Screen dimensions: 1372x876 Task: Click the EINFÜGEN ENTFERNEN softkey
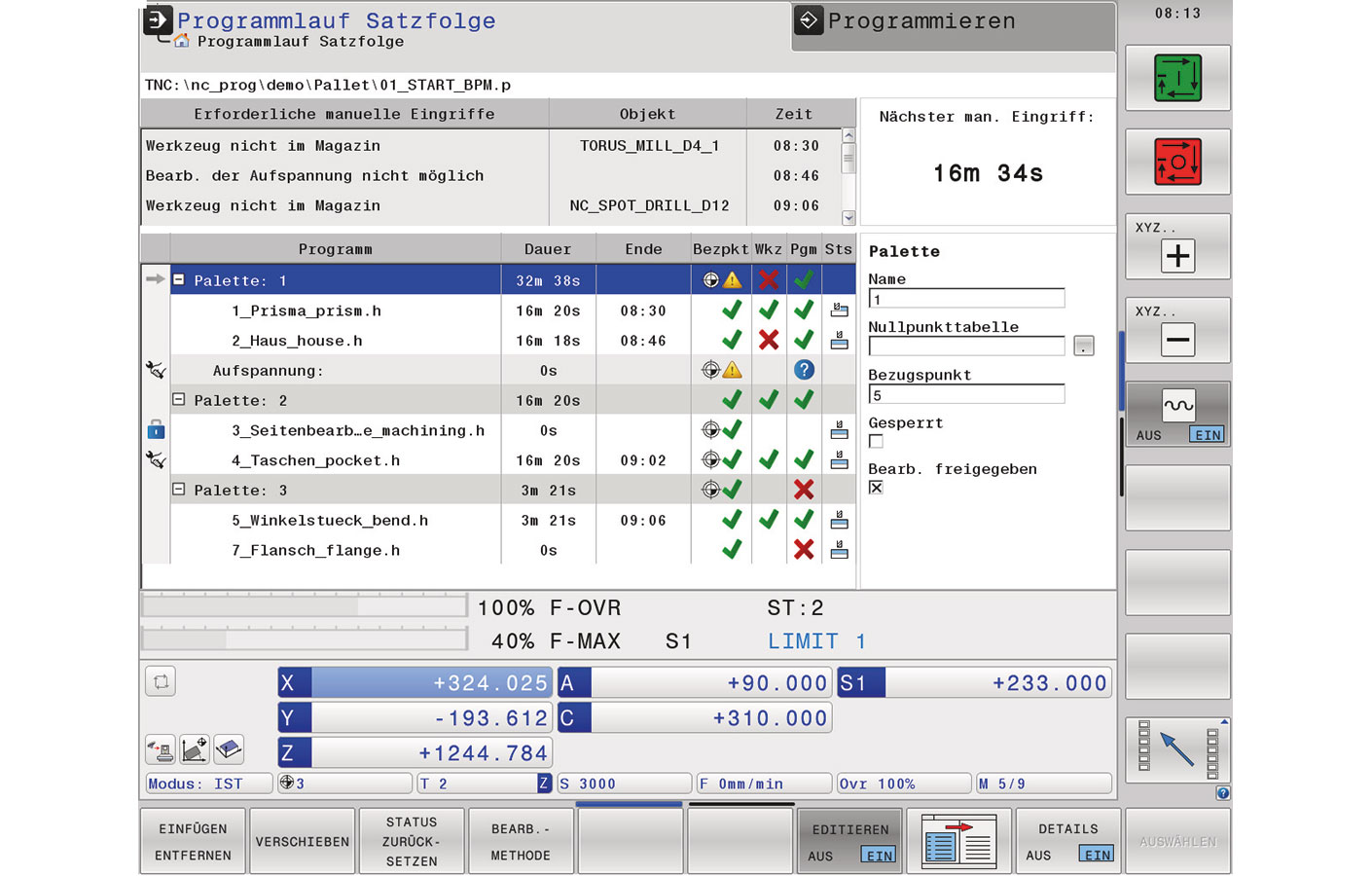[x=193, y=841]
